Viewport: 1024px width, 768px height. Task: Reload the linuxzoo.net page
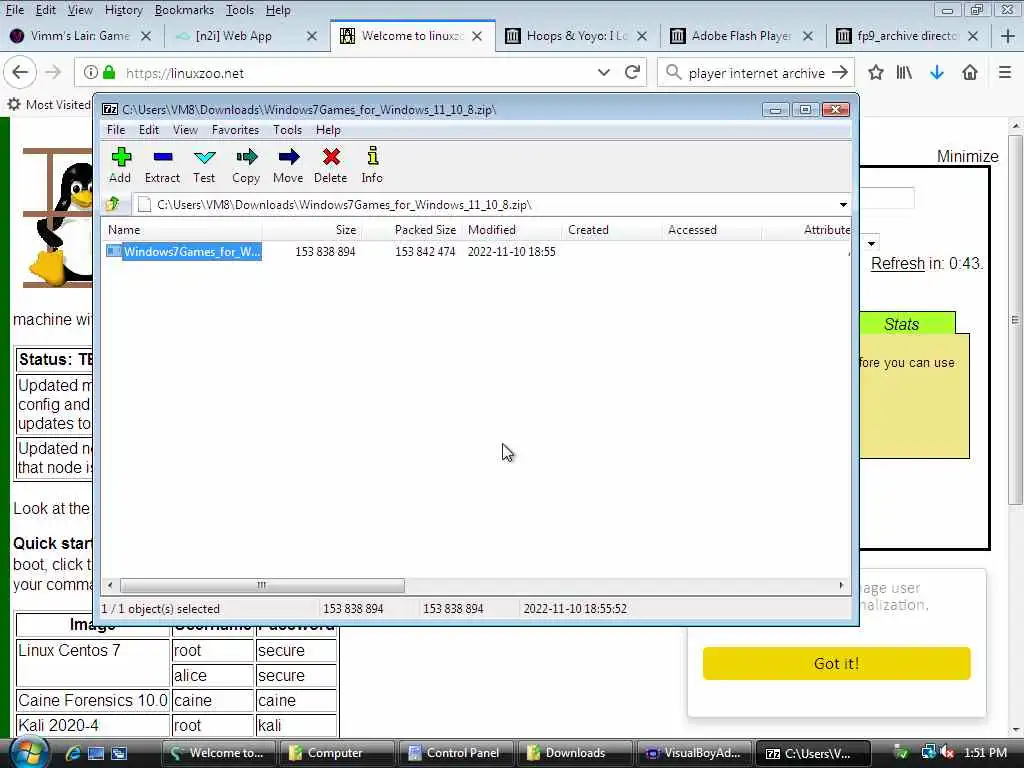coord(632,72)
